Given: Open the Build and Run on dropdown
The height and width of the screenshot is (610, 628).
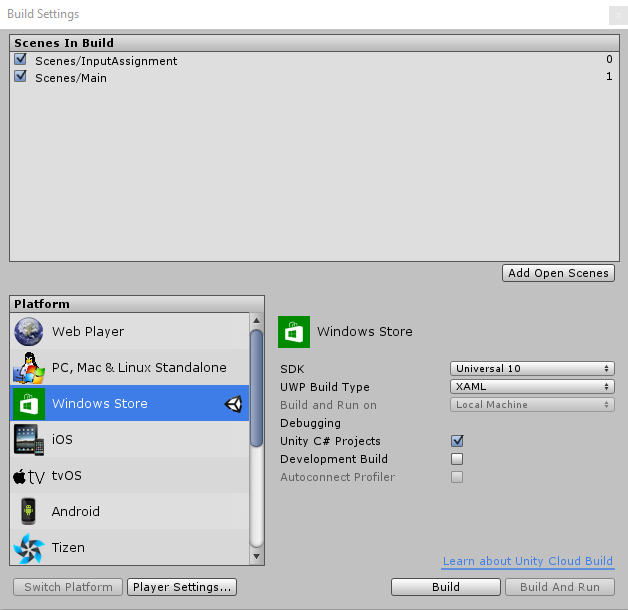Looking at the screenshot, I should tap(532, 405).
